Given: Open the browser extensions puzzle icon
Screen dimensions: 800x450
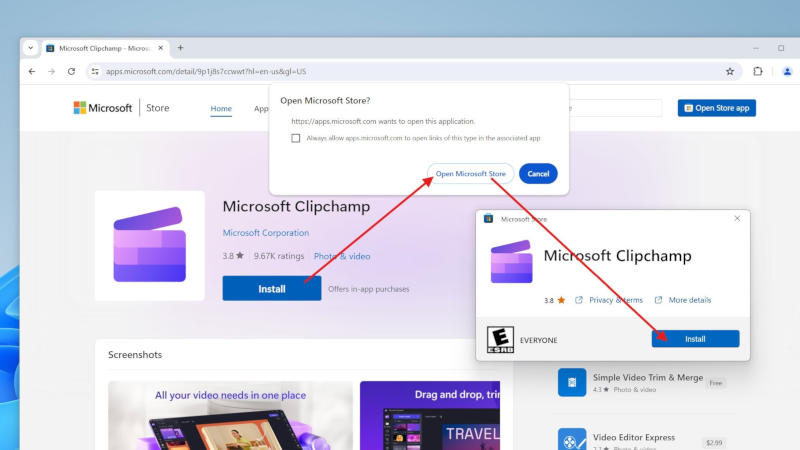Looking at the screenshot, I should point(758,72).
